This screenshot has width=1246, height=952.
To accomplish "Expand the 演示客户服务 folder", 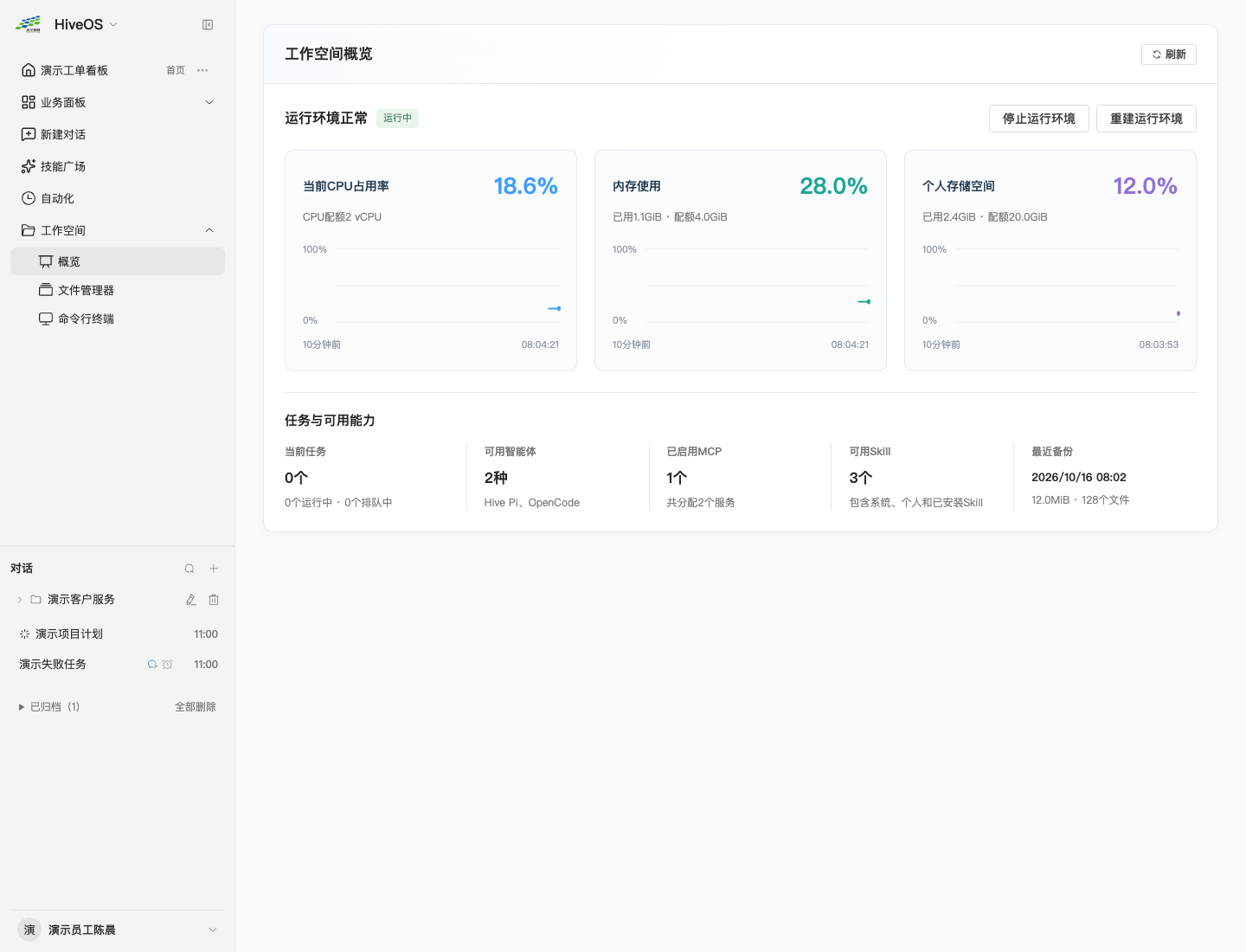I will tap(20, 600).
